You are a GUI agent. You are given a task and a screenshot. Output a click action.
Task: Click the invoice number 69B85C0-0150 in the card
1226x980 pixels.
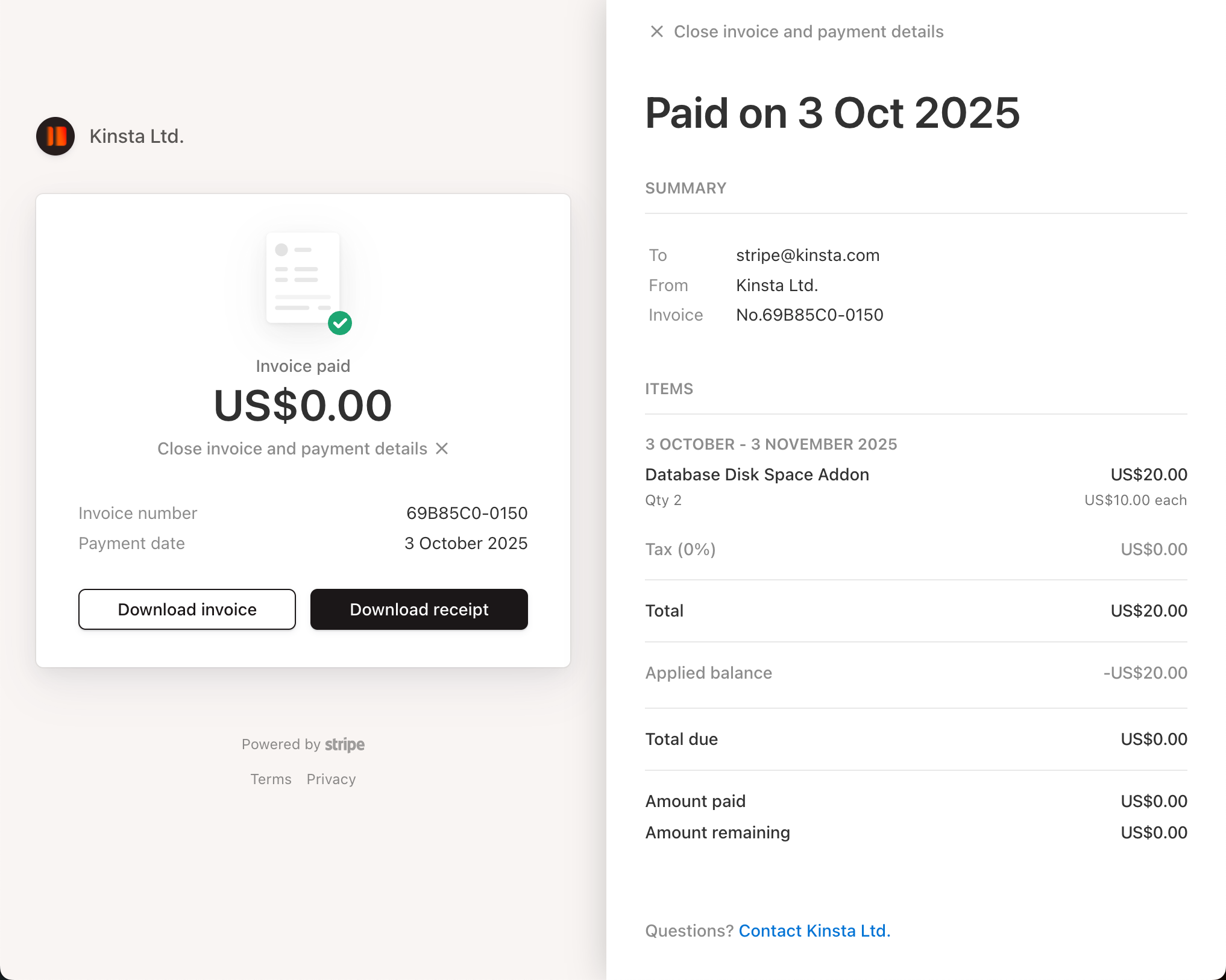[x=467, y=513]
